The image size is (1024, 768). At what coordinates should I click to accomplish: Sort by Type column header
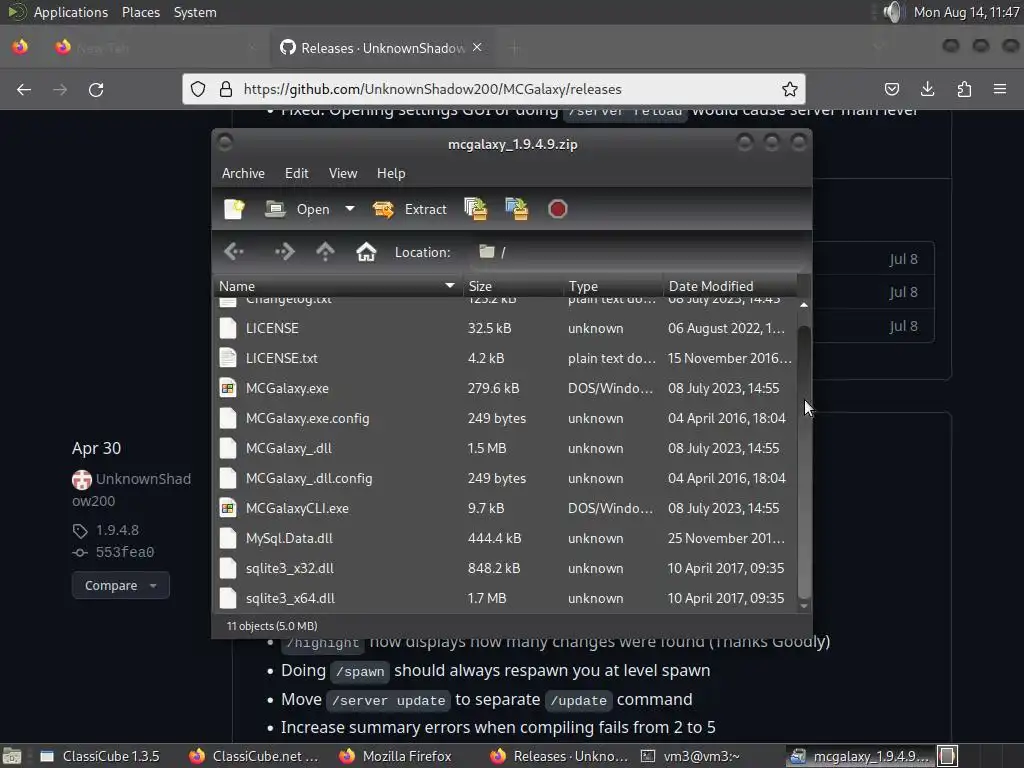click(613, 286)
